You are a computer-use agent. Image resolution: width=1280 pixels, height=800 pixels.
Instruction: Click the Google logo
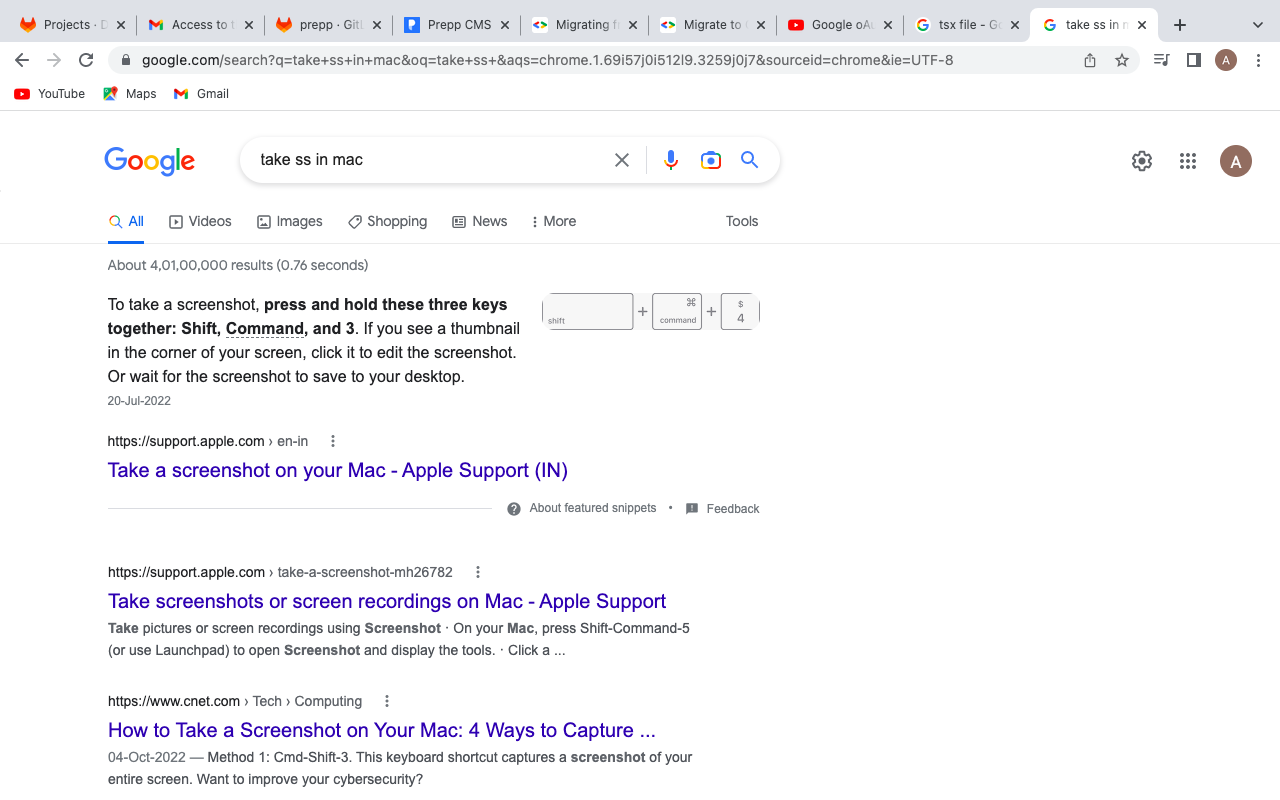coord(150,161)
